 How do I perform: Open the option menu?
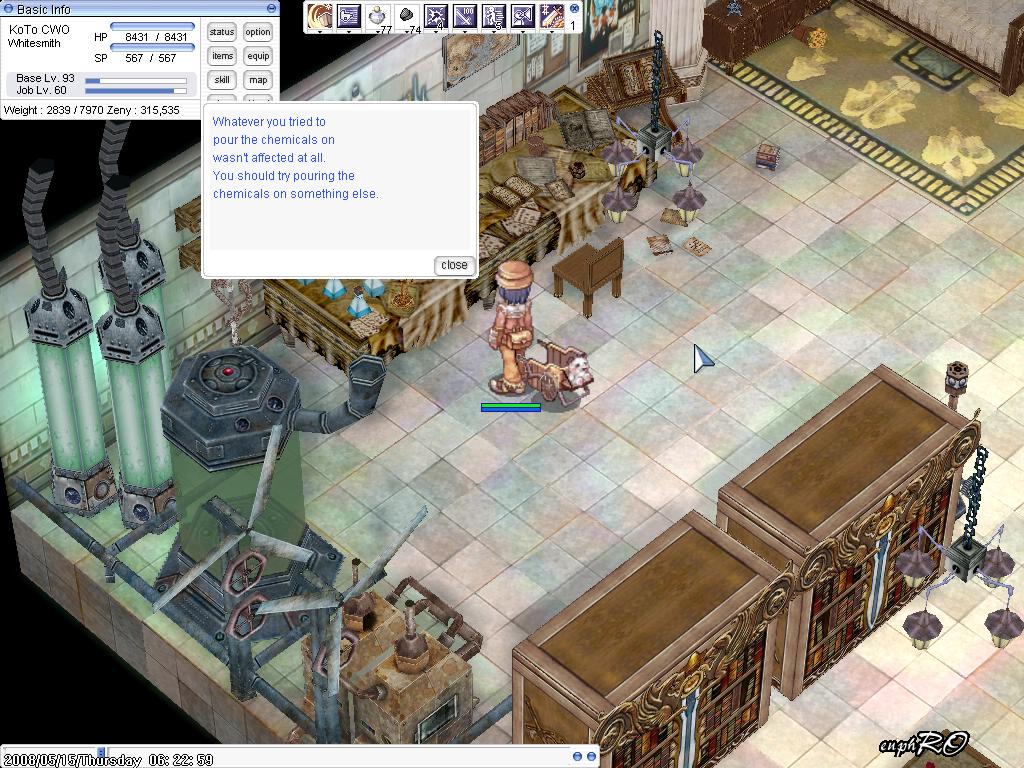pos(258,32)
